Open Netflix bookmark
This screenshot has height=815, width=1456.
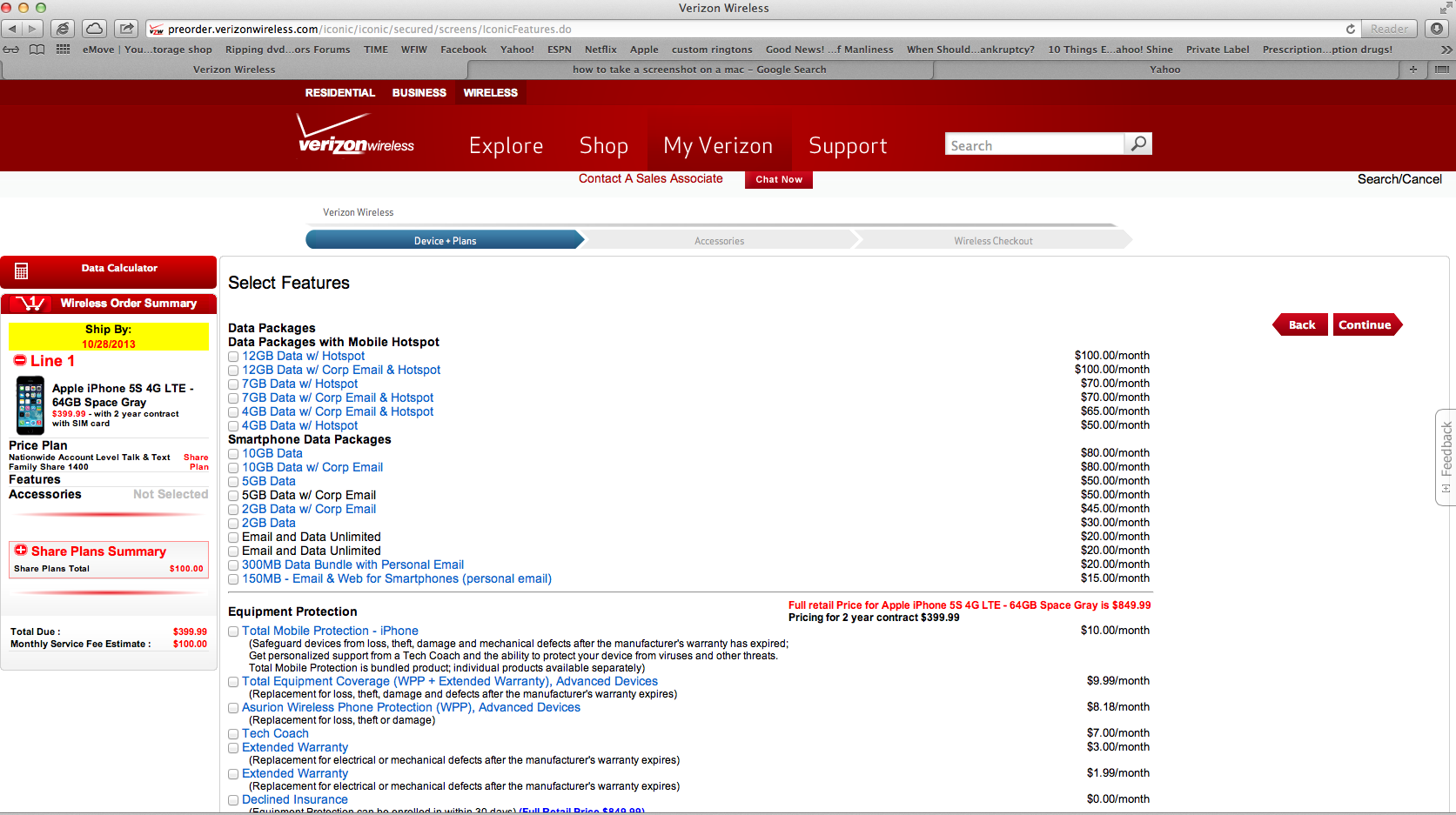coord(601,50)
